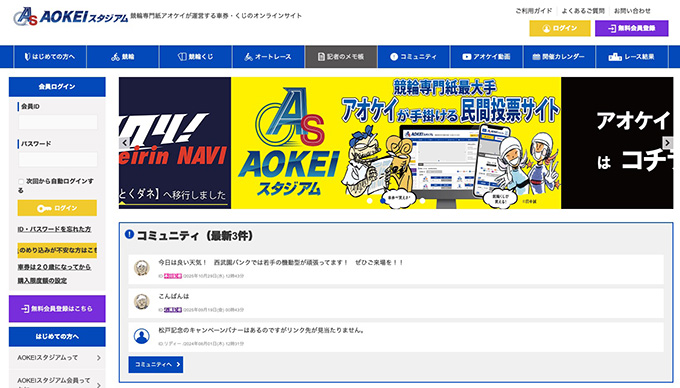
Task: Open the オートレース nav tab
Action: click(x=268, y=57)
